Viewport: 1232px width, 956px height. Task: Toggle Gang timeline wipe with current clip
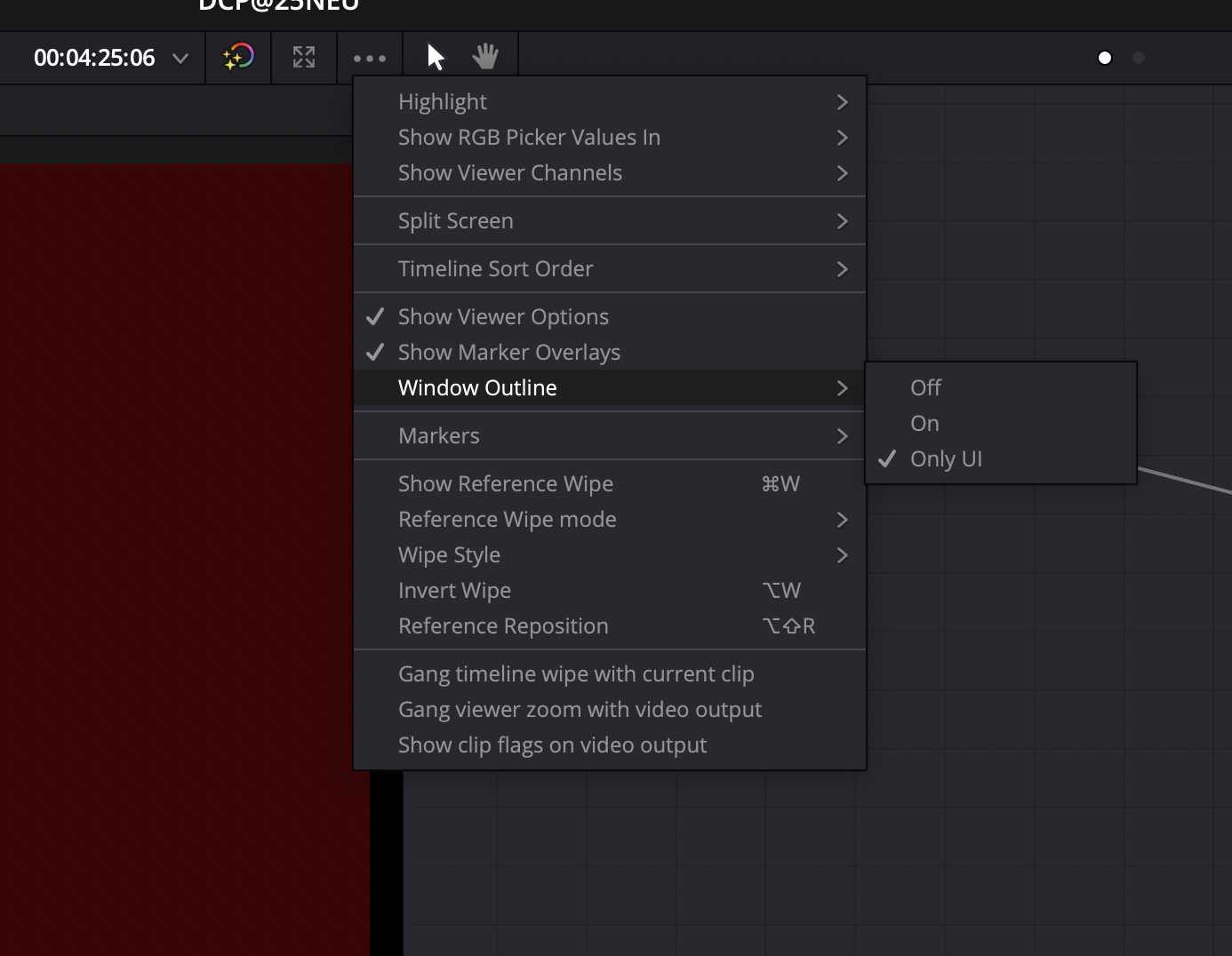point(610,674)
